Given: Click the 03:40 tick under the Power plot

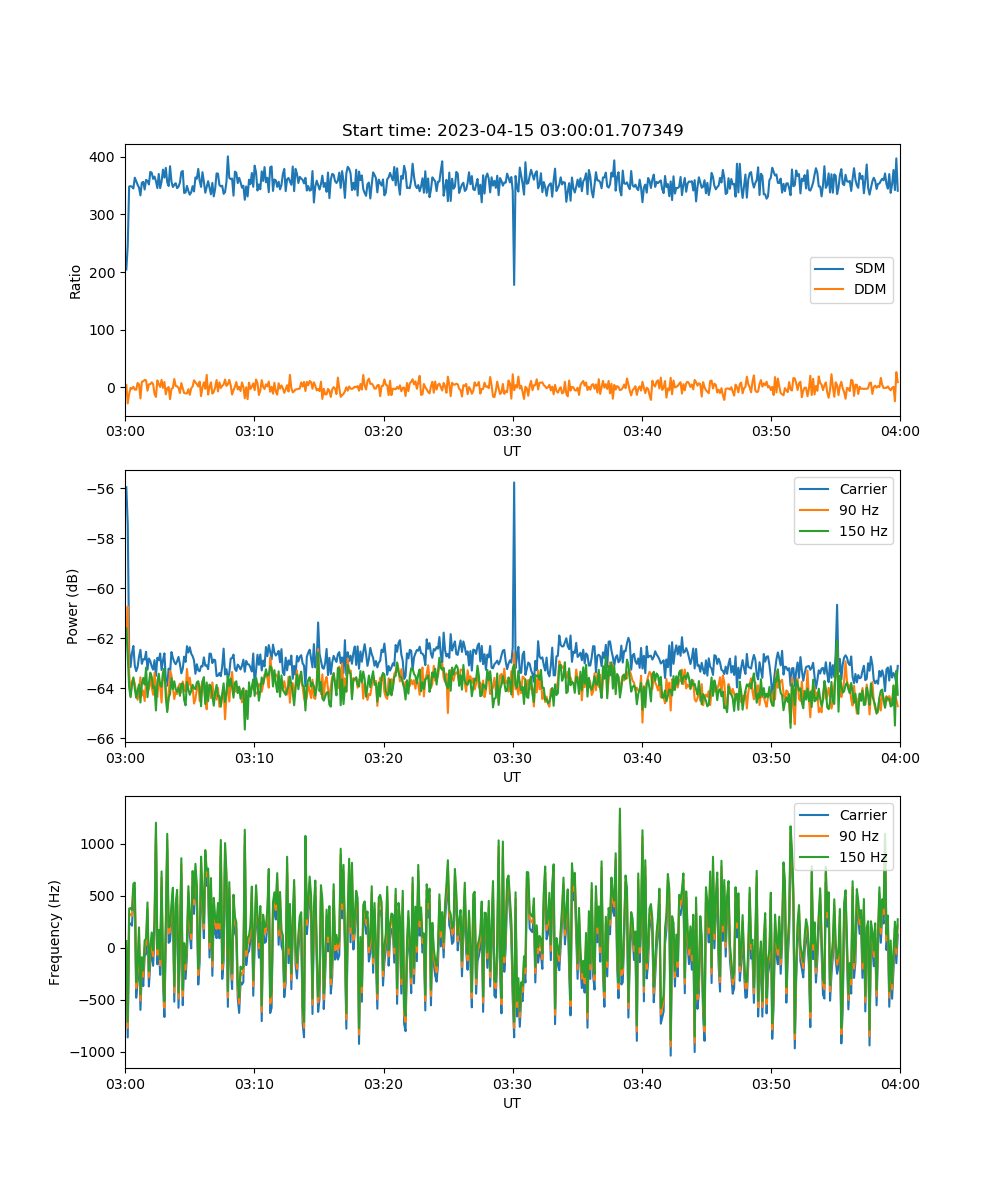Looking at the screenshot, I should (641, 757).
